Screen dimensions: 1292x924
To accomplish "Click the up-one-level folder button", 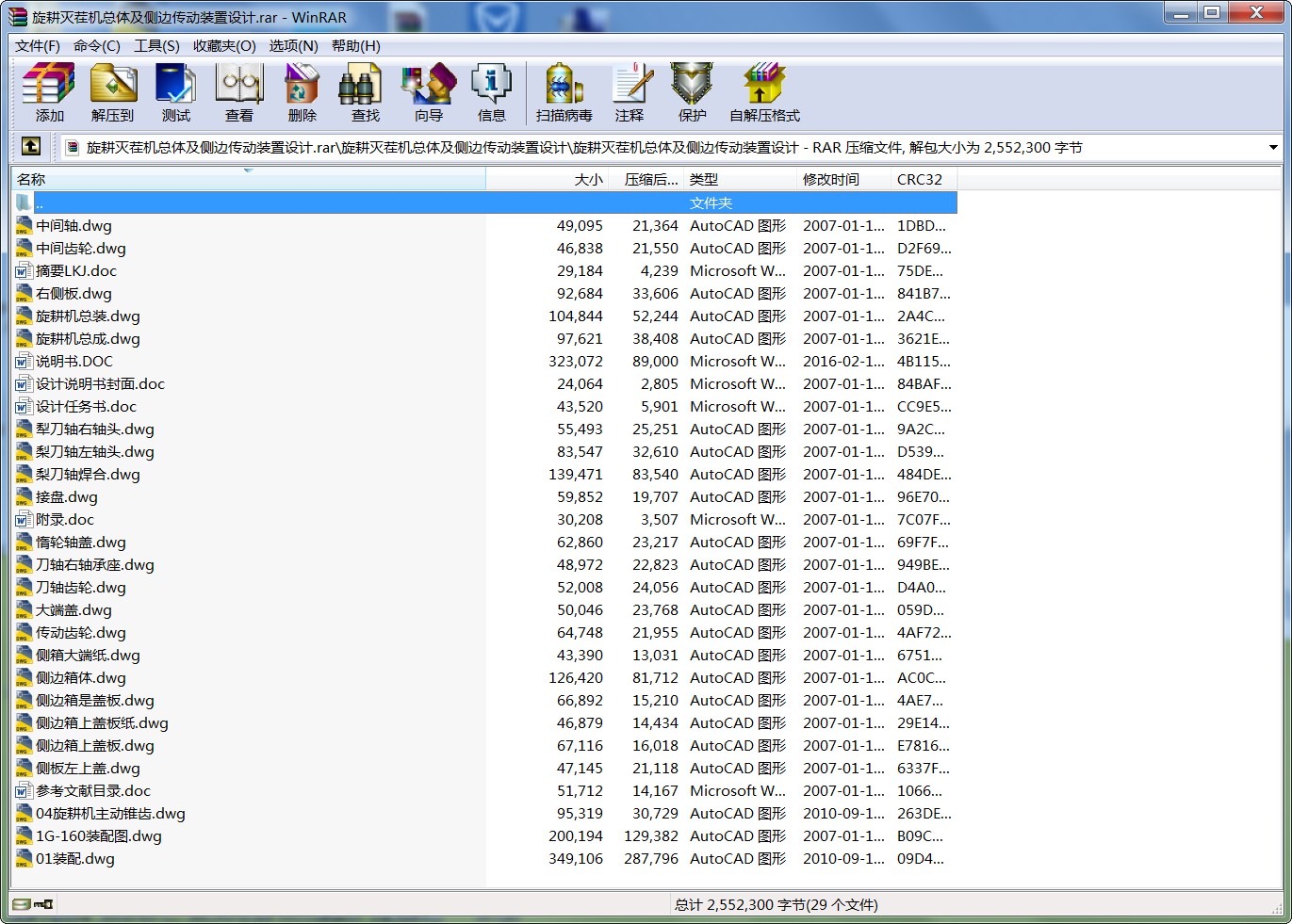I will click(x=31, y=147).
